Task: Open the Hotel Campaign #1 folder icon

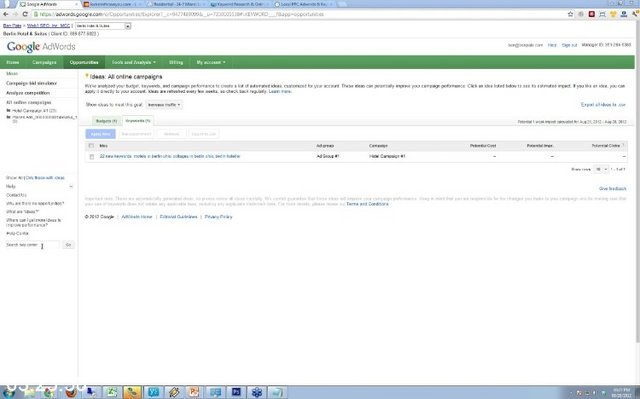Action: (8, 111)
